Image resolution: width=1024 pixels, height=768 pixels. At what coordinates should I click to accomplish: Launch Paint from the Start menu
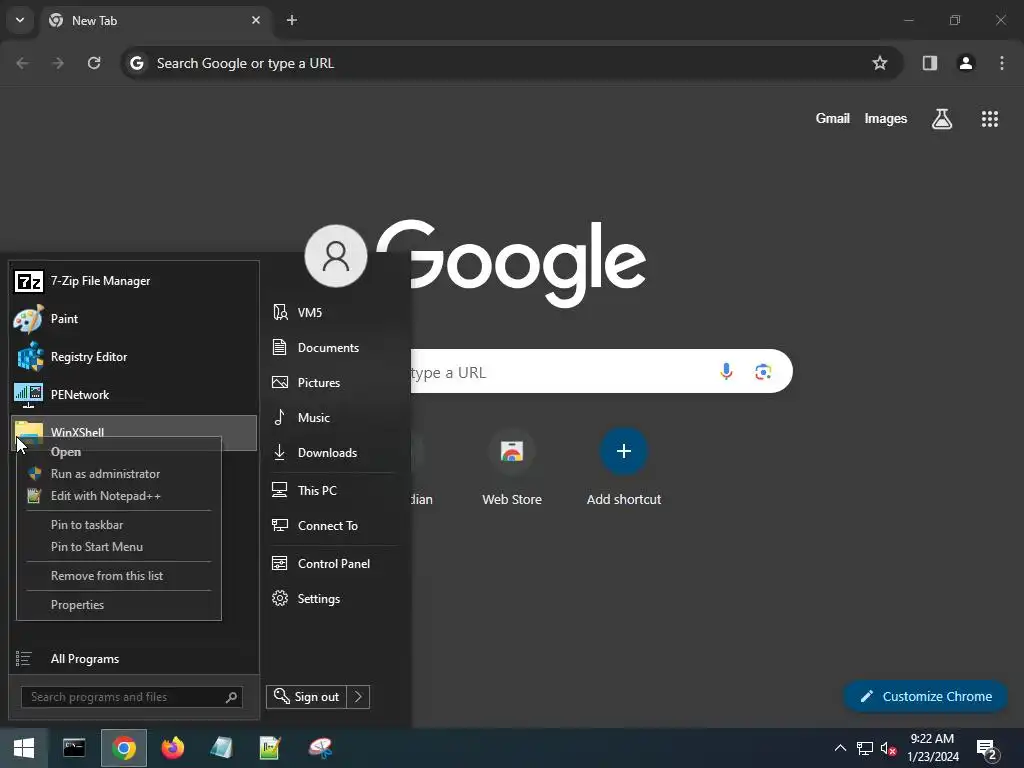(x=134, y=319)
